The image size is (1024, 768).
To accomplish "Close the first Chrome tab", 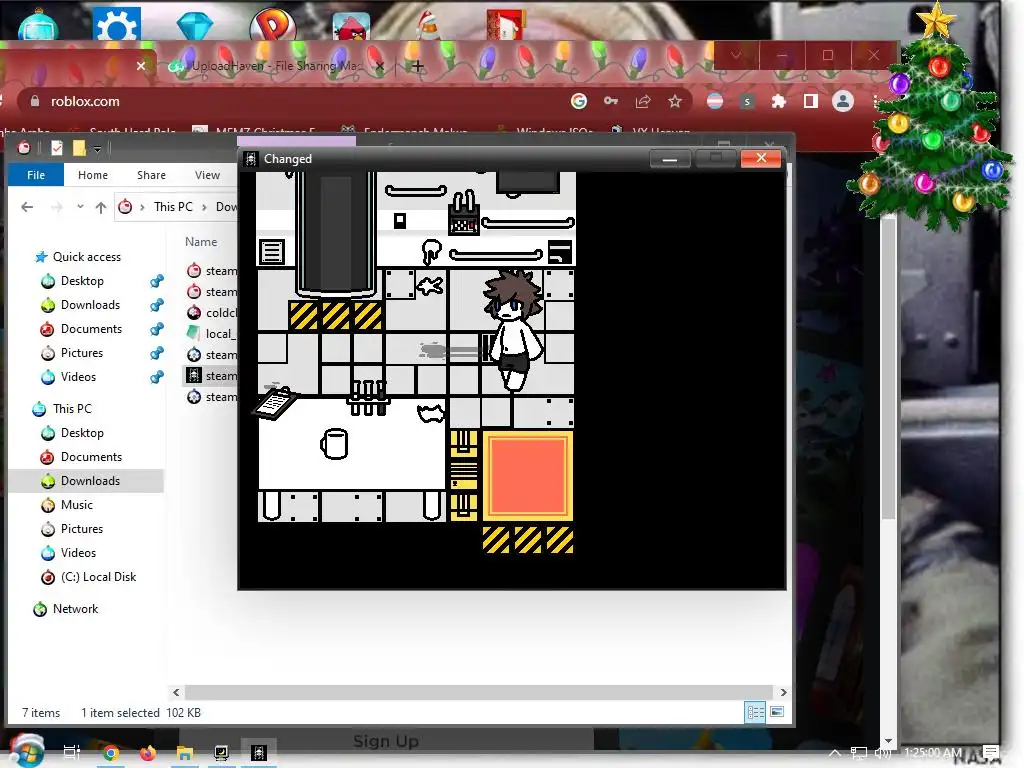I will 140,65.
